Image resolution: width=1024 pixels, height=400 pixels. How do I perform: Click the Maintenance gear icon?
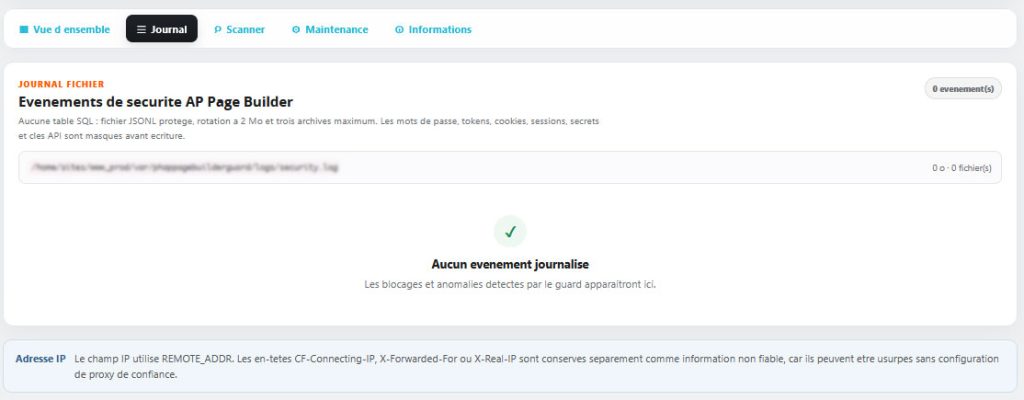296,29
